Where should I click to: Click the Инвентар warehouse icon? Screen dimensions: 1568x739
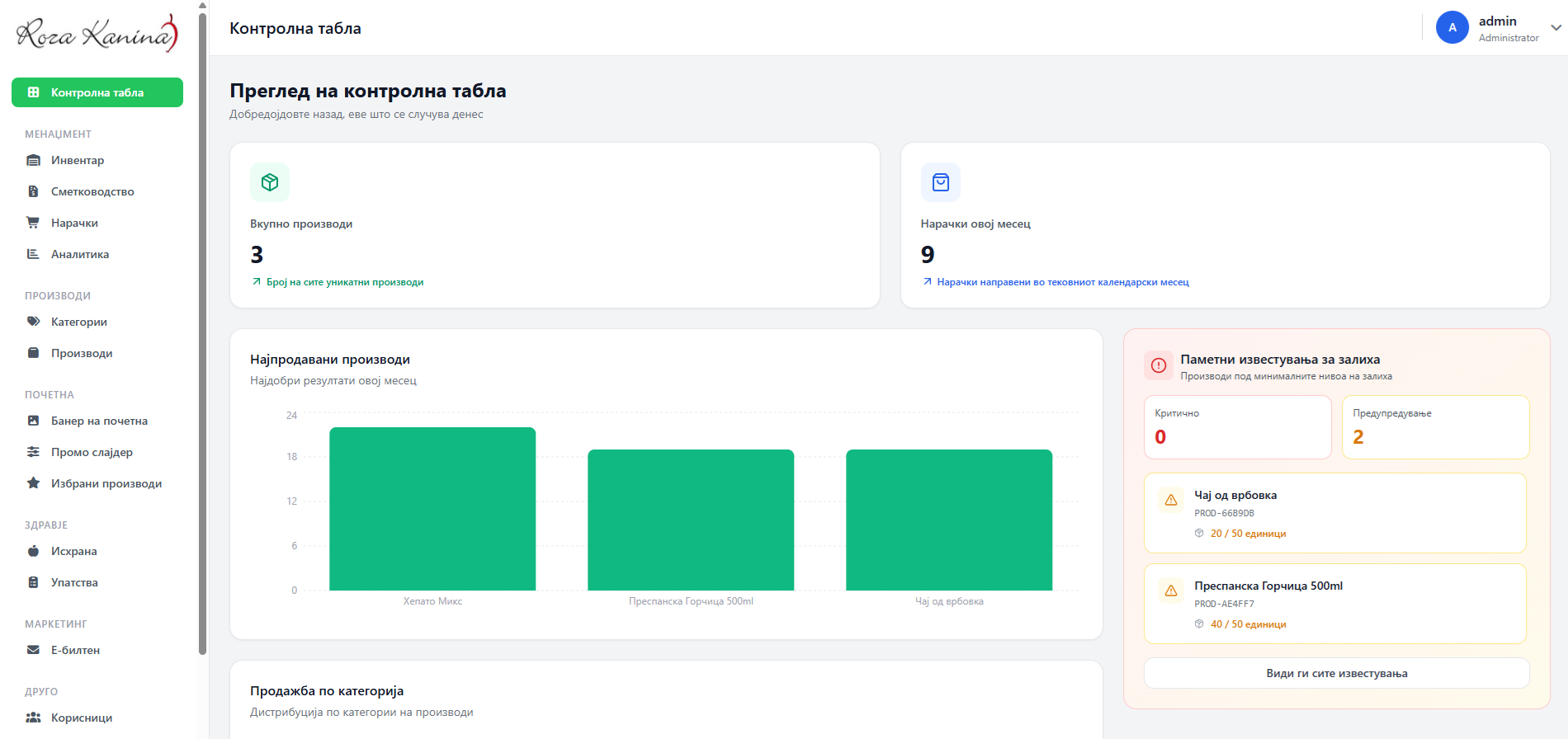pos(33,160)
